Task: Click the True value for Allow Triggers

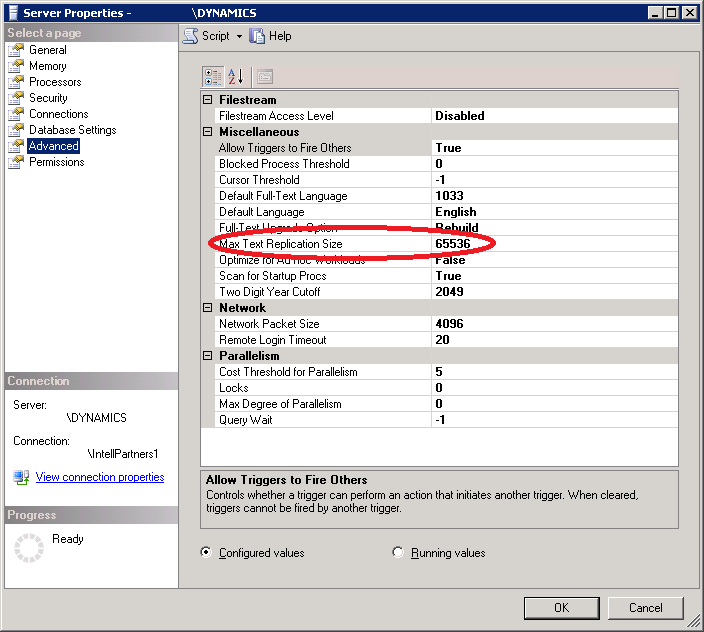Action: pyautogui.click(x=554, y=148)
